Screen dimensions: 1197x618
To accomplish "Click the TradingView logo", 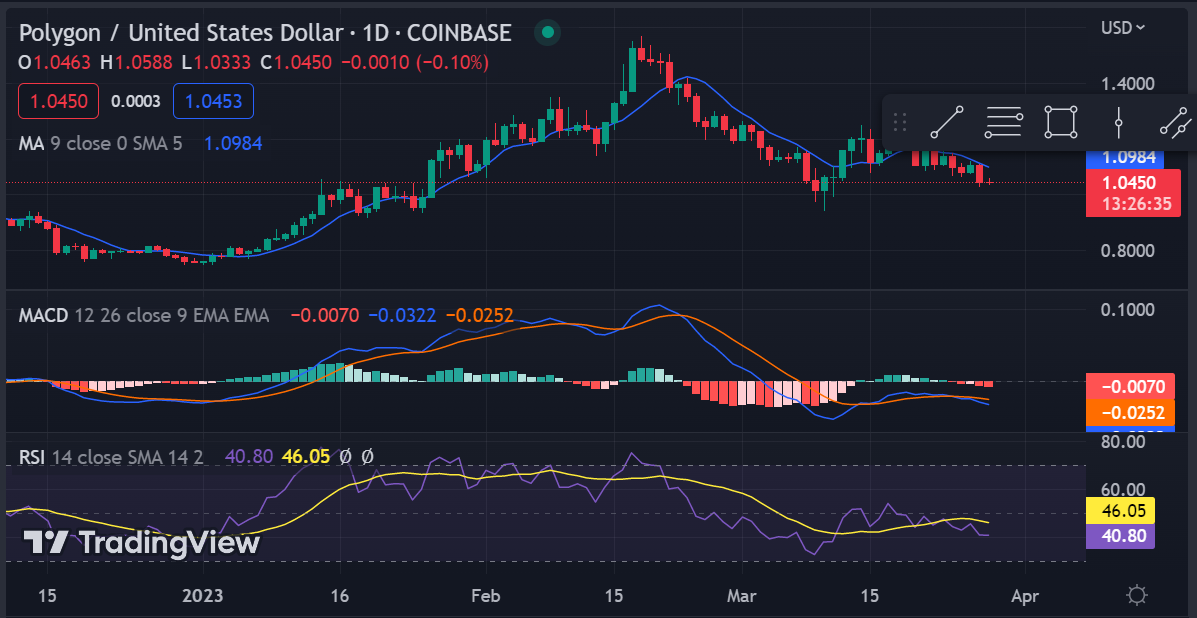I will pyautogui.click(x=142, y=542).
